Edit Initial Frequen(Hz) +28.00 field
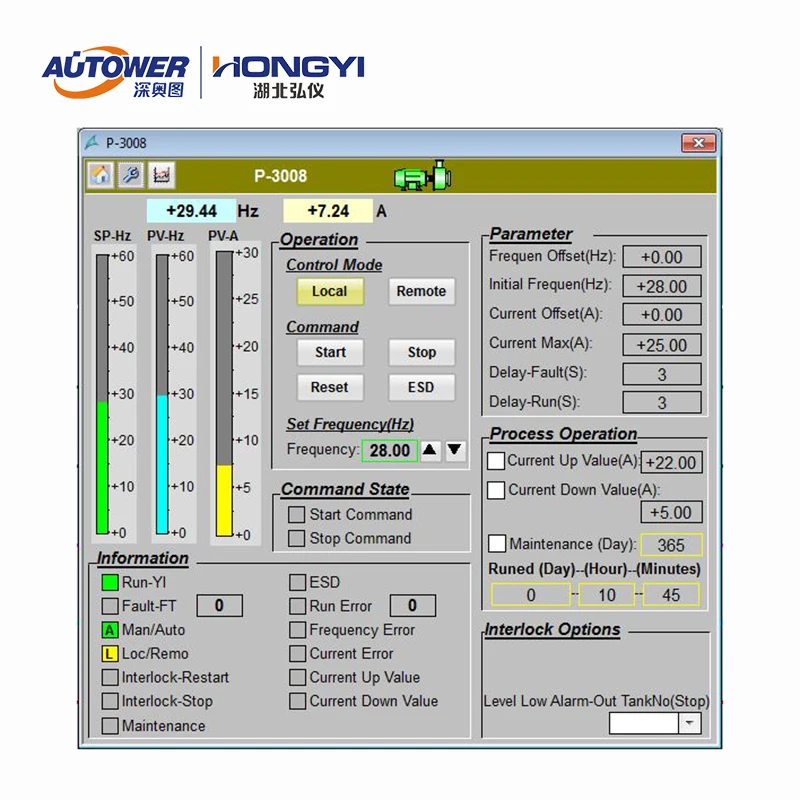Viewport: 800px width, 800px height. coord(662,286)
